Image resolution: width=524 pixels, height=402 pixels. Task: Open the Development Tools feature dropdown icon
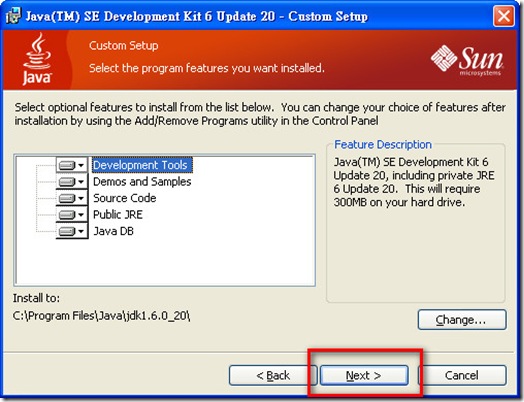click(72, 165)
